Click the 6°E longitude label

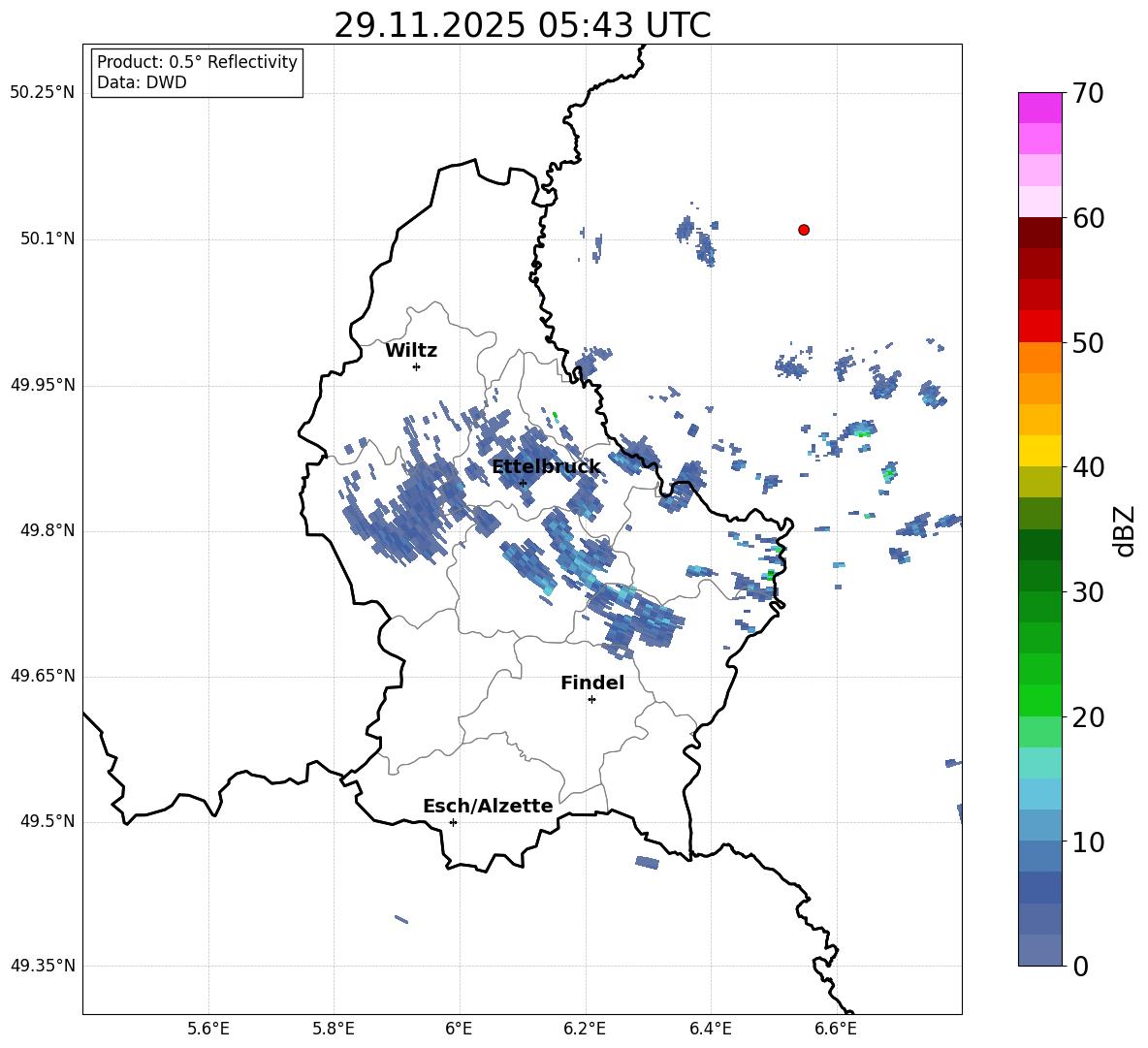point(459,1029)
